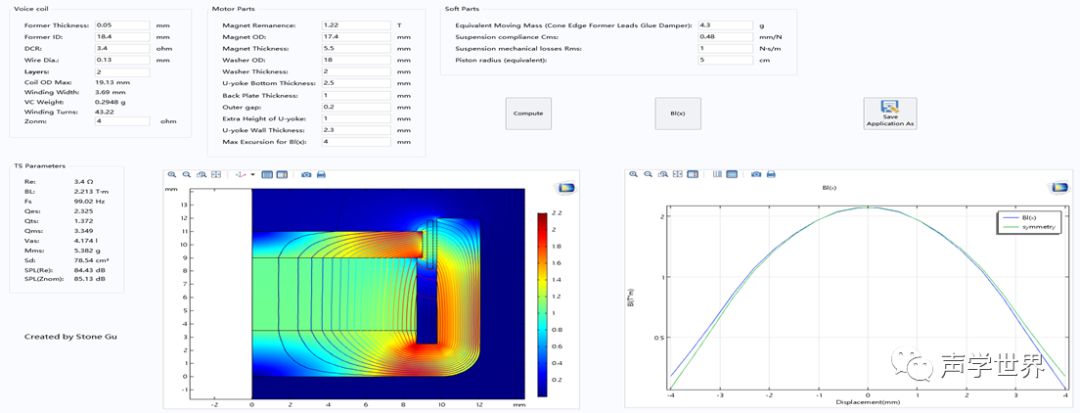1080x413 pixels.
Task: Click the Save Application As button
Action: tap(889, 113)
